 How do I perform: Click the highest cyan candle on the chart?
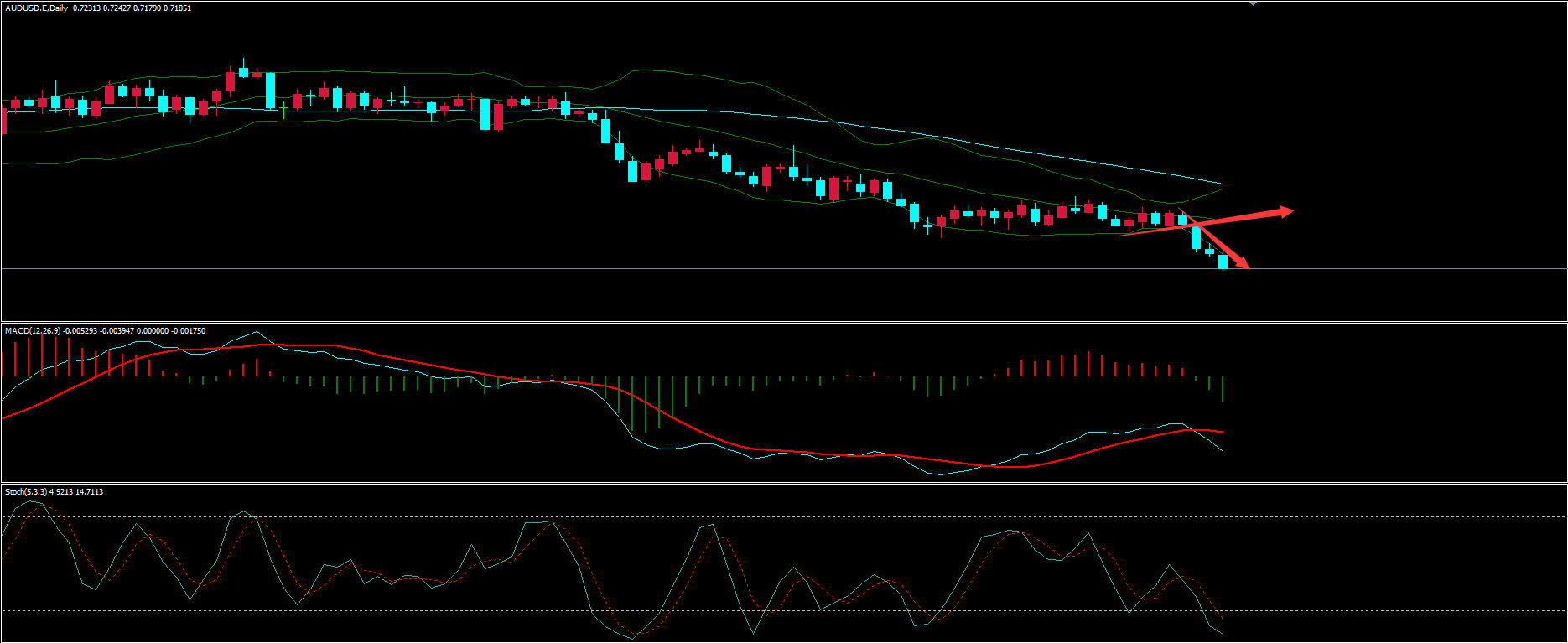243,72
